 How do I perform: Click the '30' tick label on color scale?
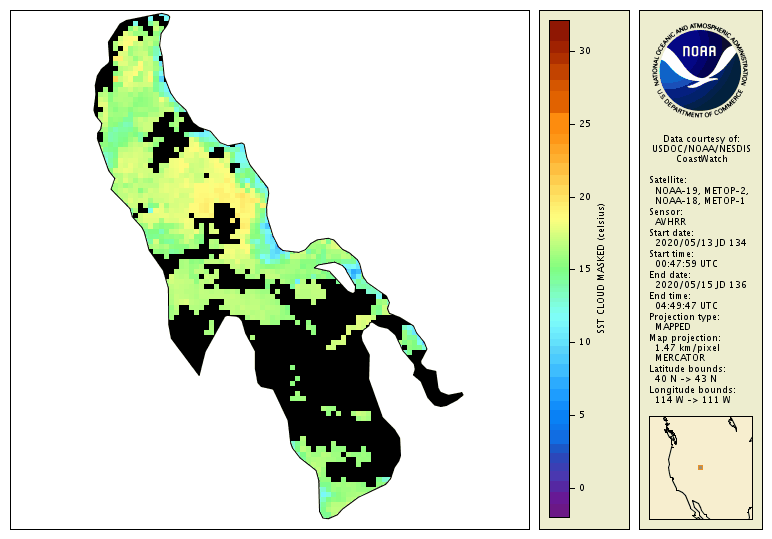584,51
